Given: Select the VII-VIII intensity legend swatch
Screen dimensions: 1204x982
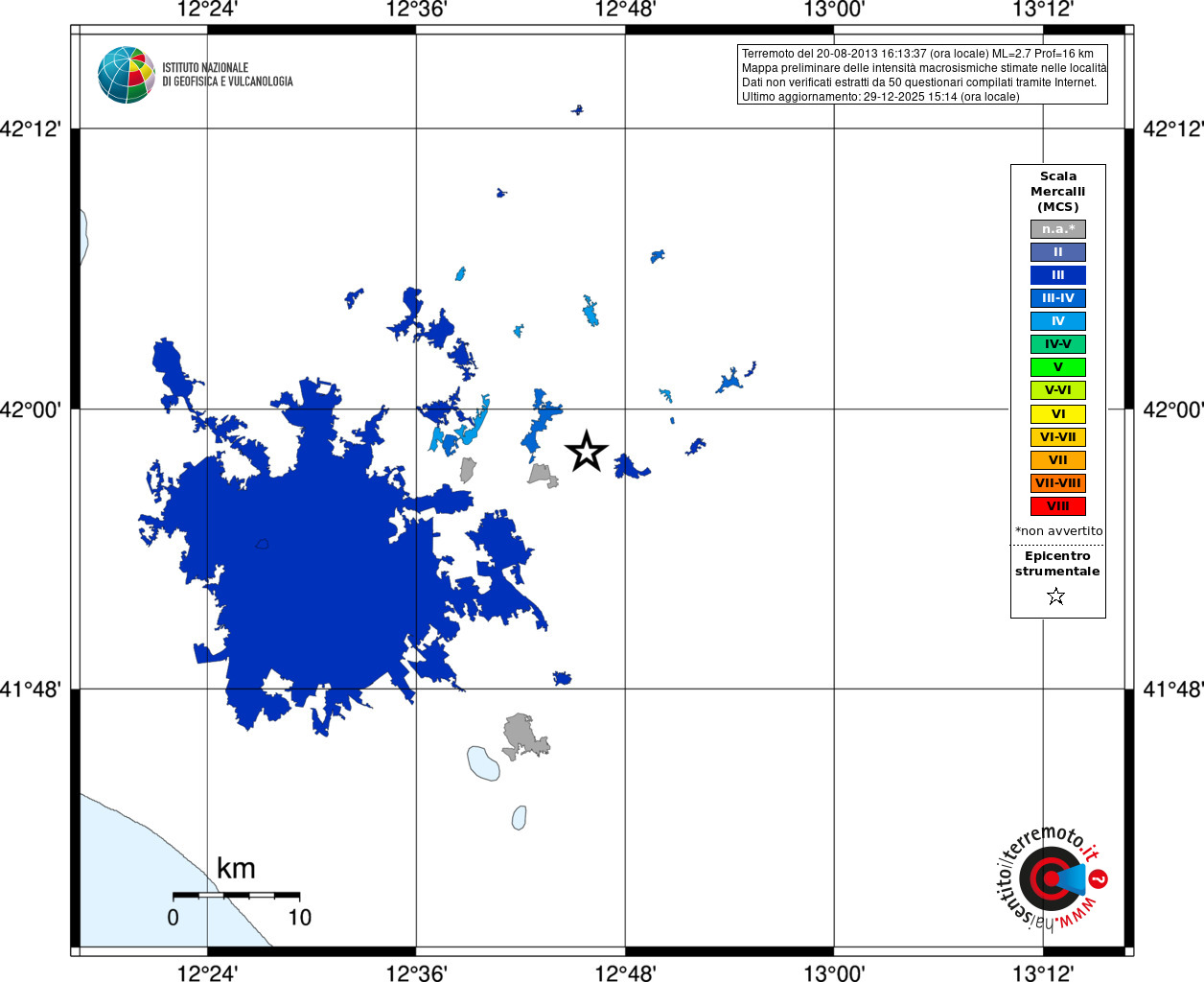Looking at the screenshot, I should (1058, 483).
